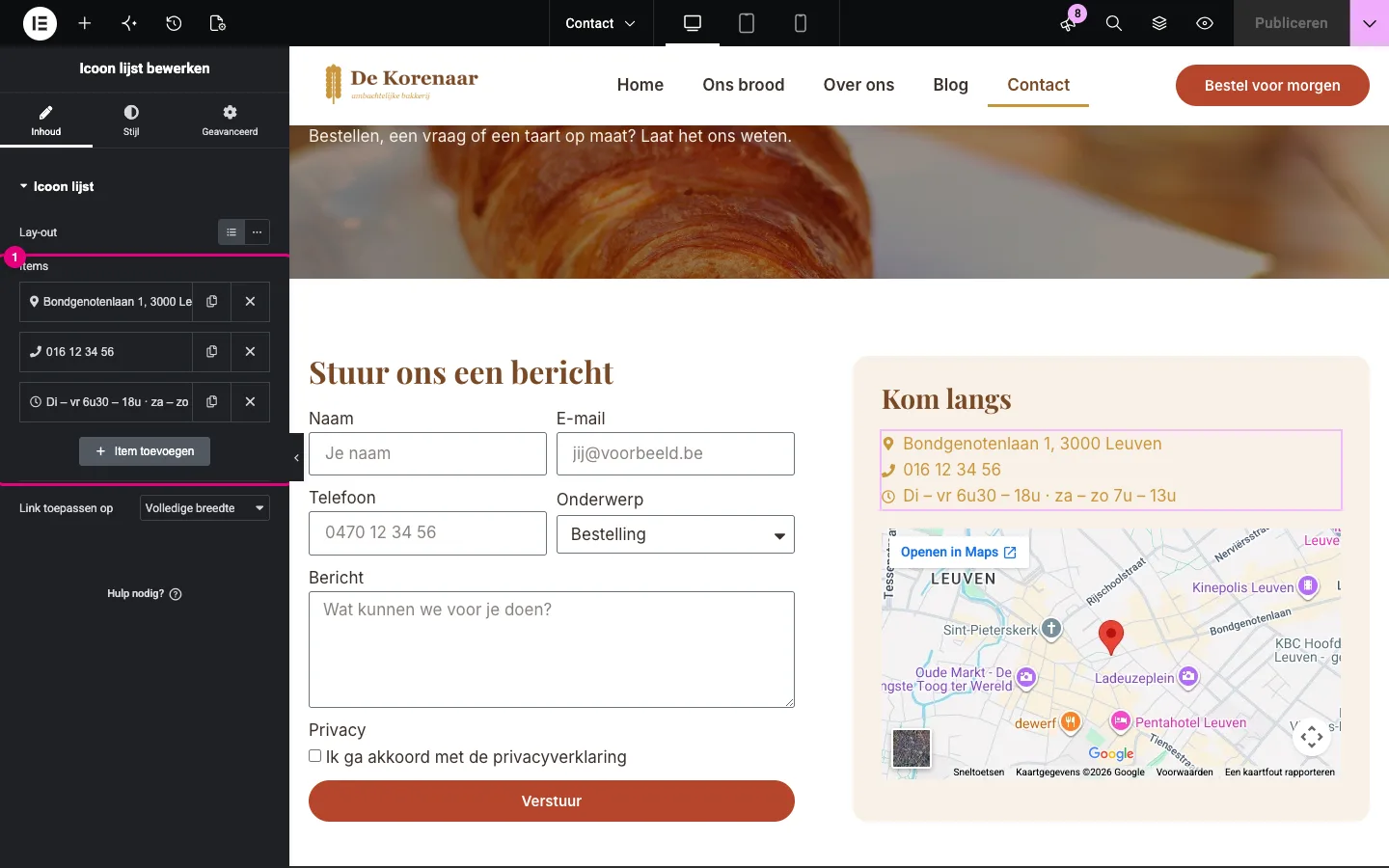The image size is (1389, 868).
Task: Duplicate the 016 12 34 56 item
Action: coord(211,352)
